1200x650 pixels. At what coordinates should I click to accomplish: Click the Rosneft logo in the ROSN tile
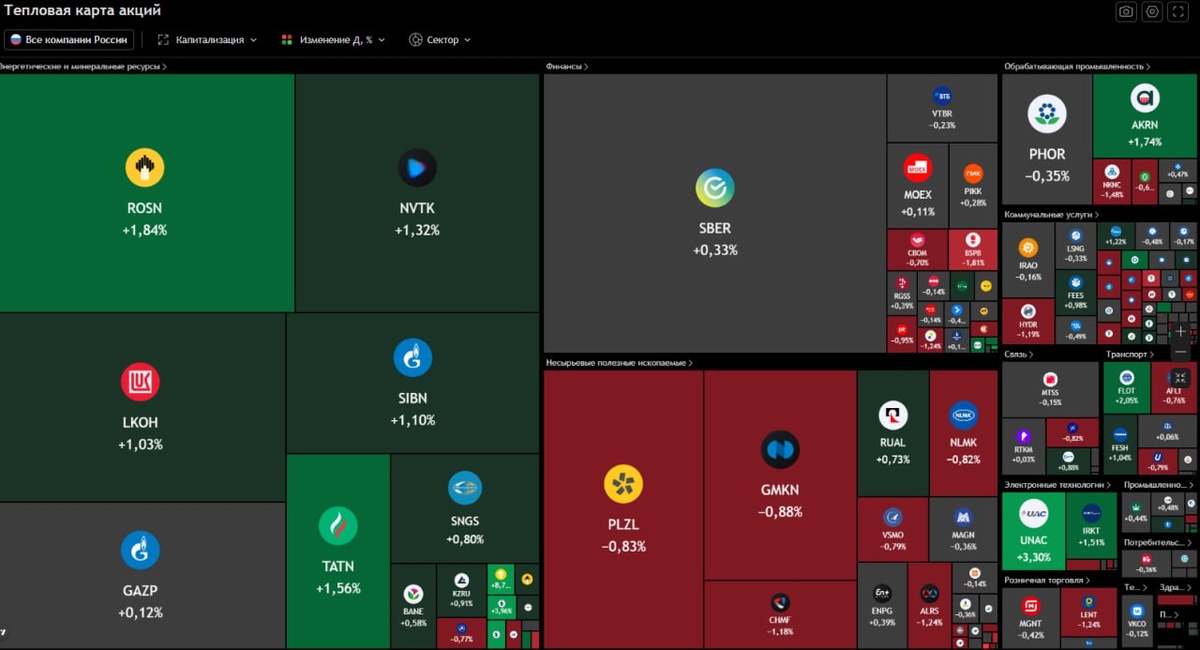pos(145,167)
